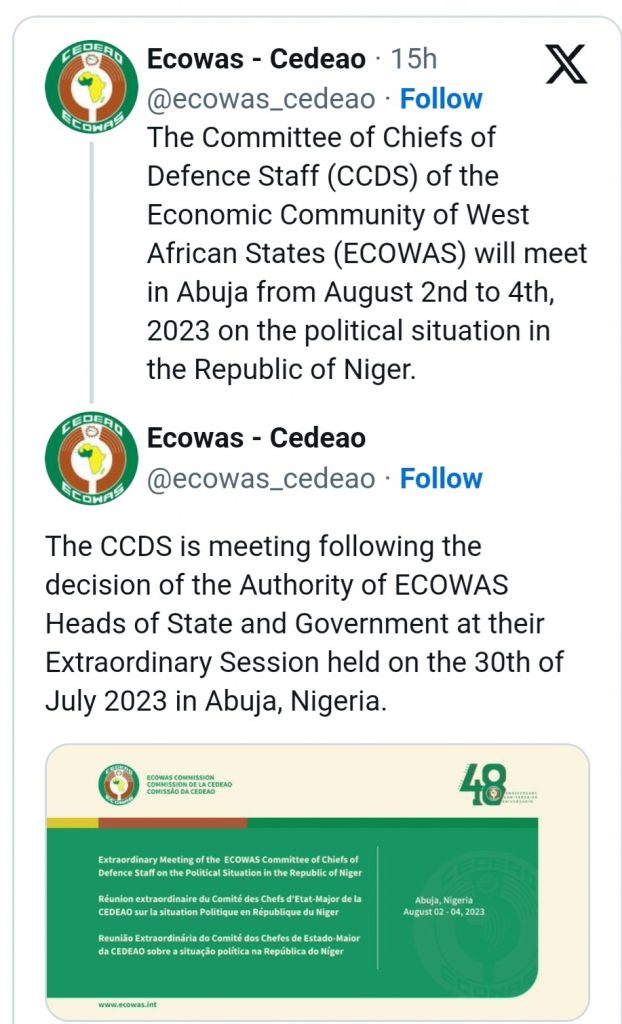This screenshot has width=622, height=1024.
Task: Follow Ecowas from the first tweet
Action: [441, 99]
